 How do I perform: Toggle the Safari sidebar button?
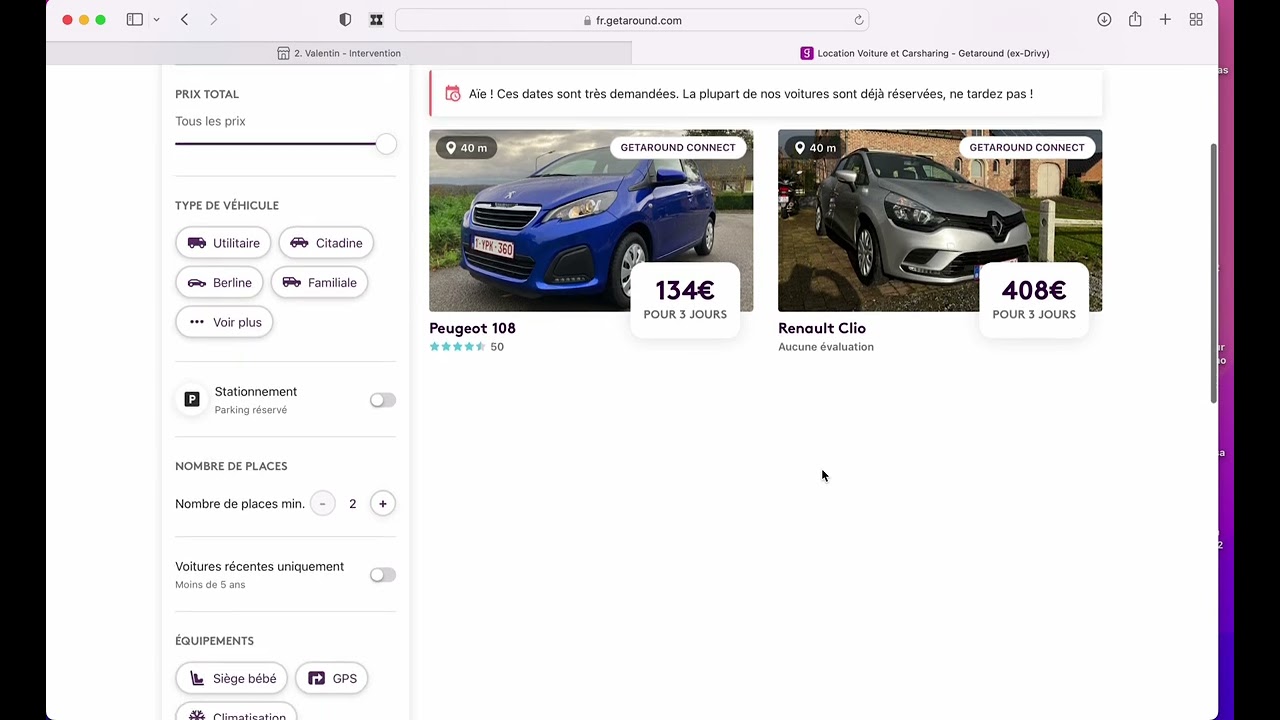[134, 20]
